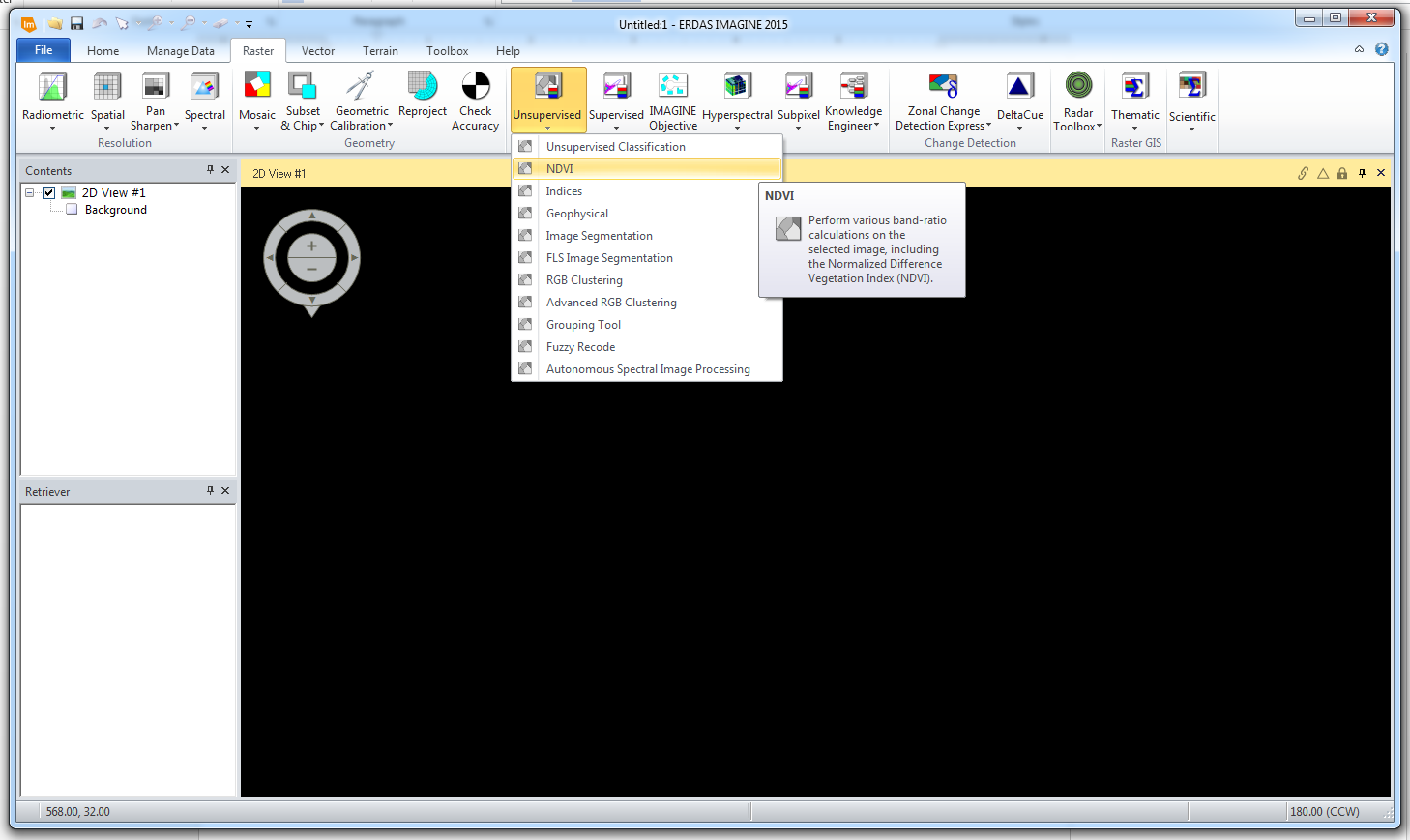Switch to the Vector tab
The width and height of the screenshot is (1410, 840).
[x=318, y=51]
